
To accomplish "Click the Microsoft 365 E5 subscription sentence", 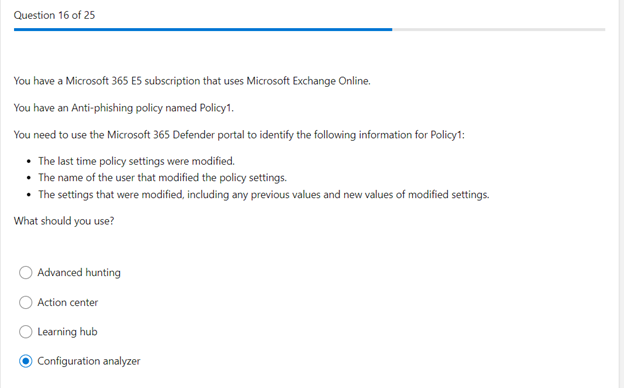I will (x=192, y=81).
